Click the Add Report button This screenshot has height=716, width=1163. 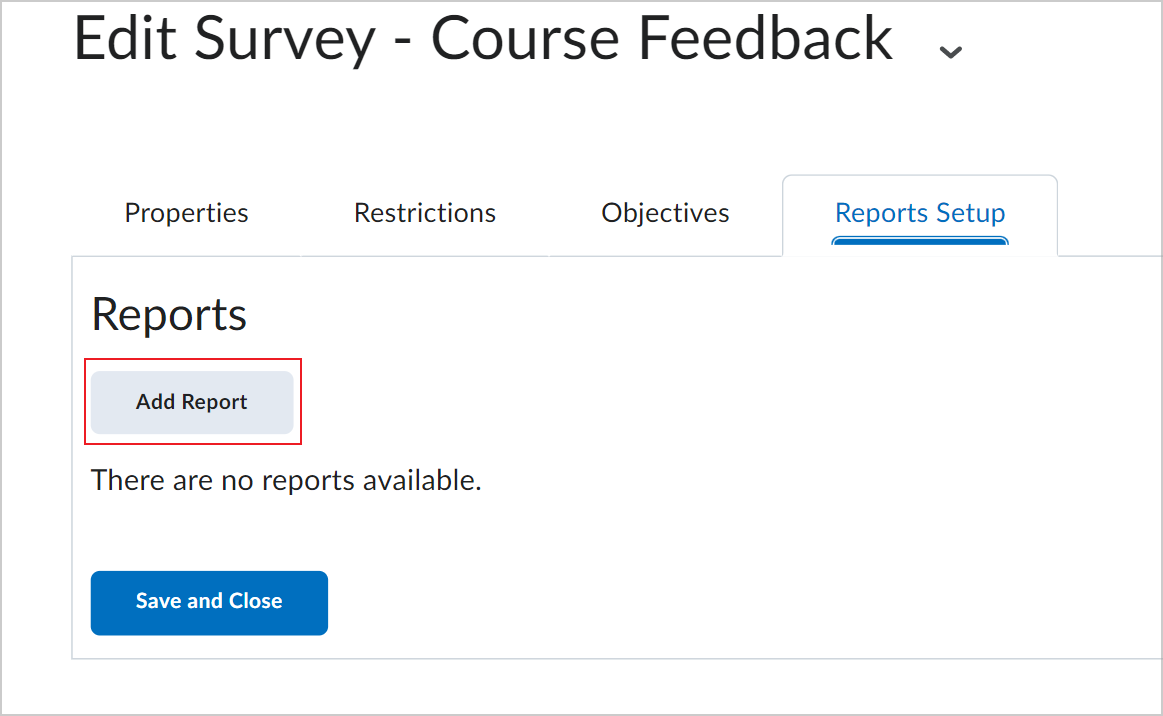(192, 402)
